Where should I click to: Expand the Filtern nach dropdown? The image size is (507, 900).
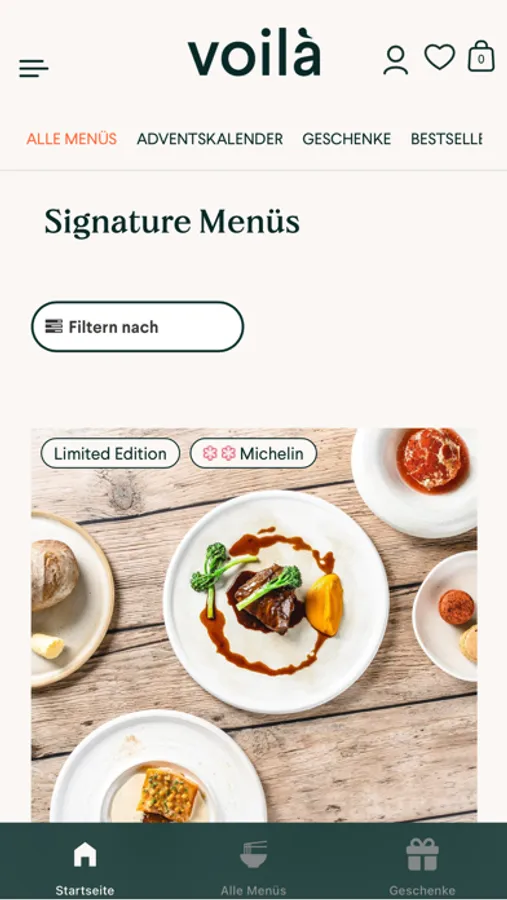137,327
